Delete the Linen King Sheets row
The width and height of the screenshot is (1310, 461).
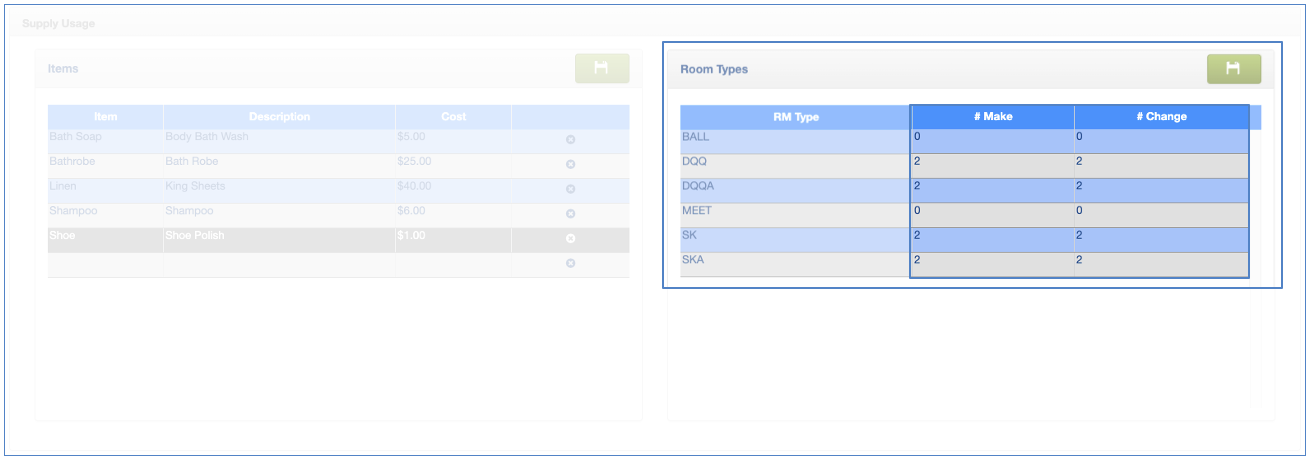coord(570,190)
